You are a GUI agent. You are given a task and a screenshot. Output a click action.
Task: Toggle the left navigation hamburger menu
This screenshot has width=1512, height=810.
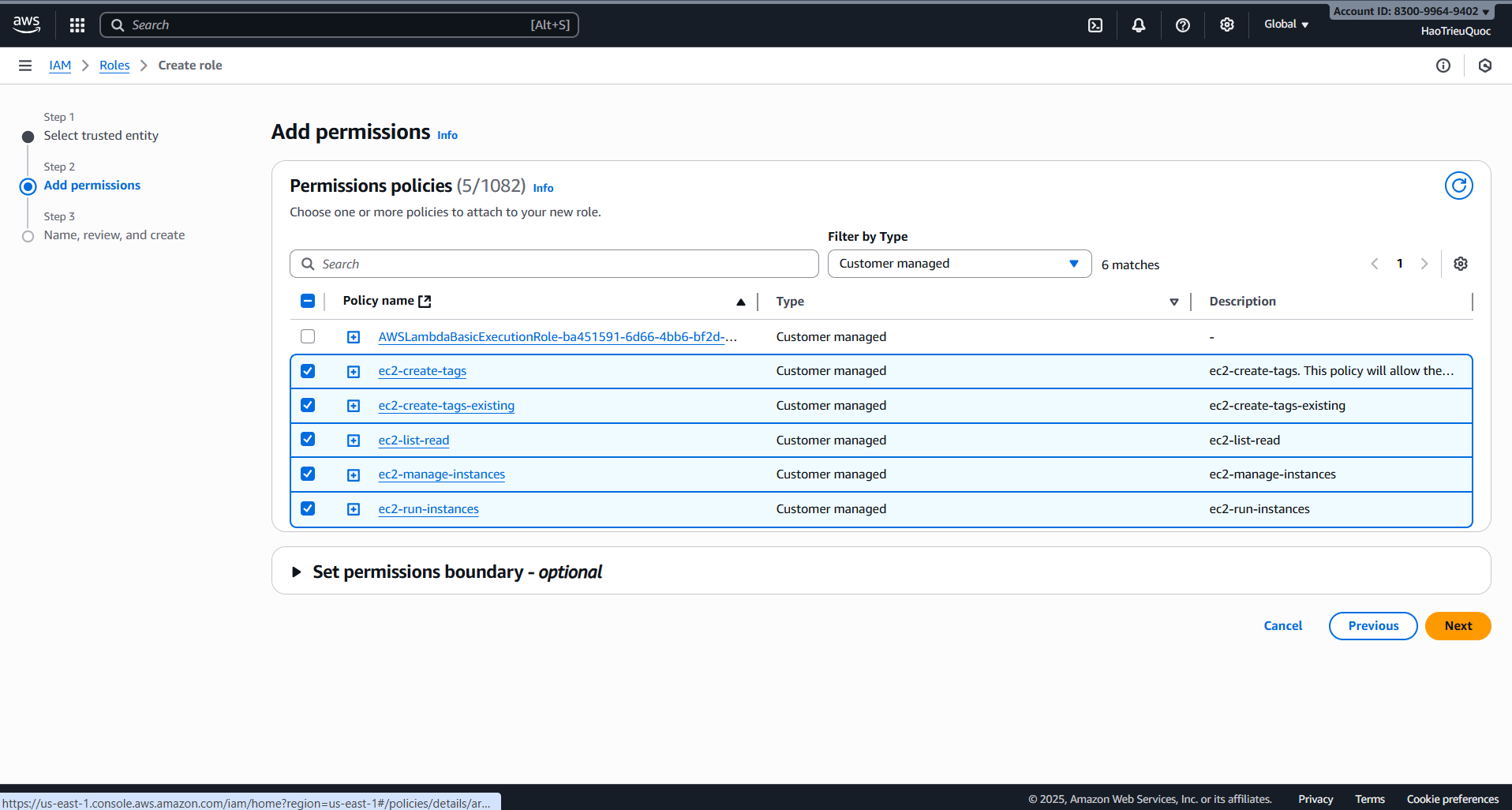tap(25, 66)
